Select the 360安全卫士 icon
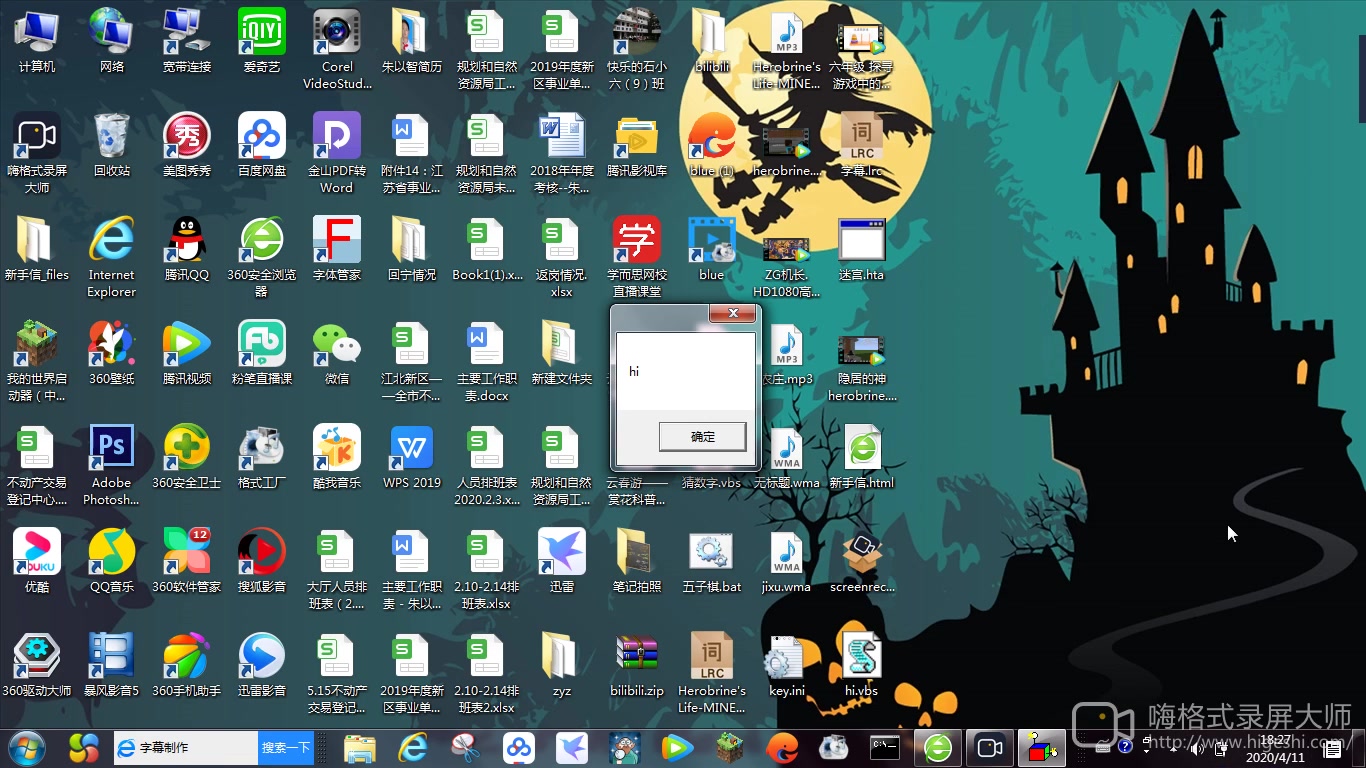 point(187,457)
